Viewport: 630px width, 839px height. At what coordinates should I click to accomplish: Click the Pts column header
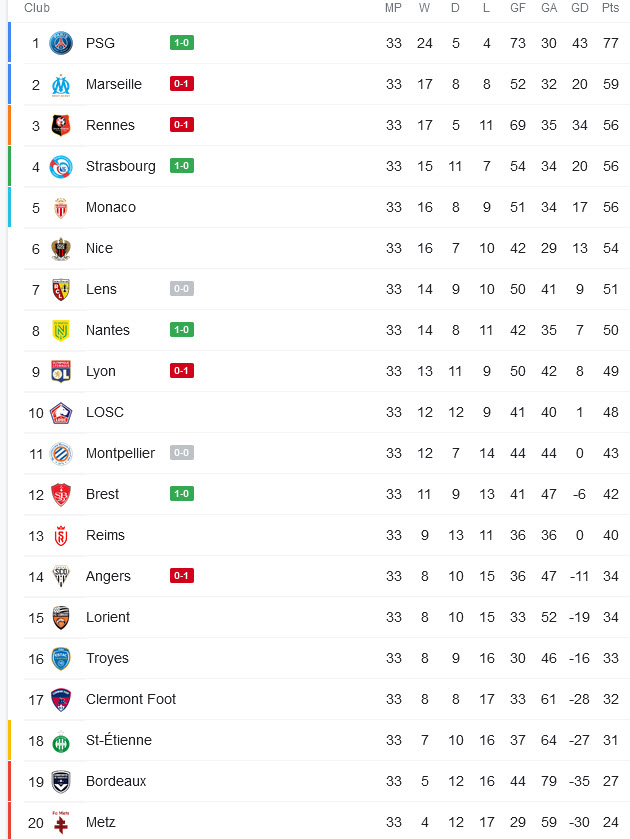coord(610,8)
